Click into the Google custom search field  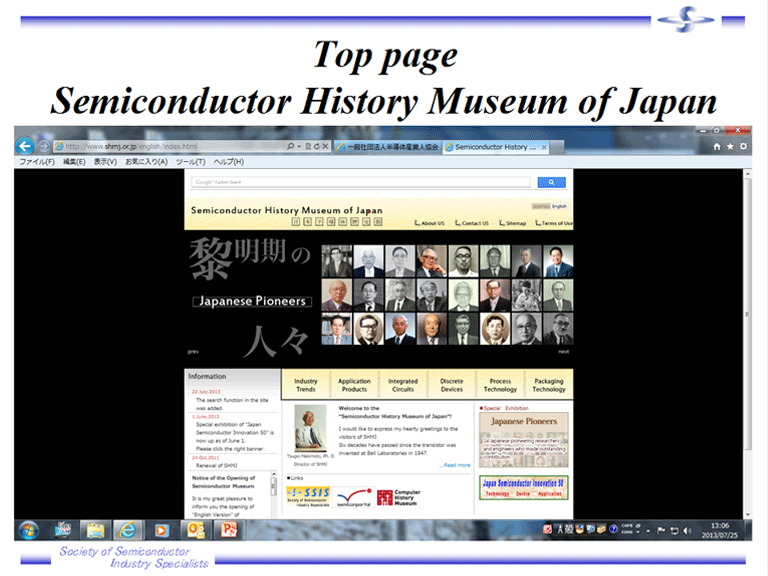[360, 182]
